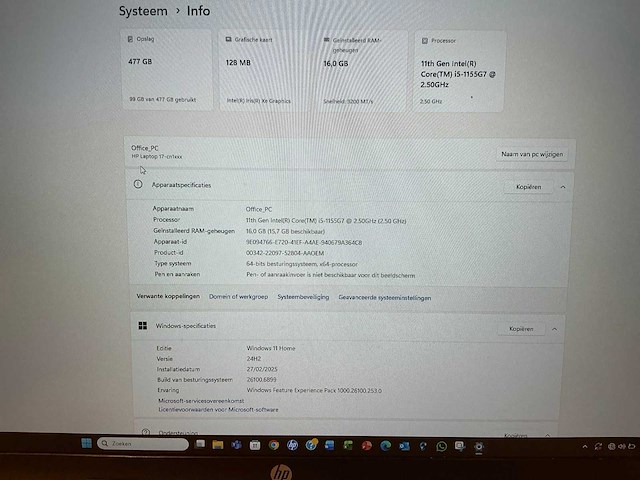Select the Apparaat-id value text
Screen dimensions: 640x480
(304, 242)
